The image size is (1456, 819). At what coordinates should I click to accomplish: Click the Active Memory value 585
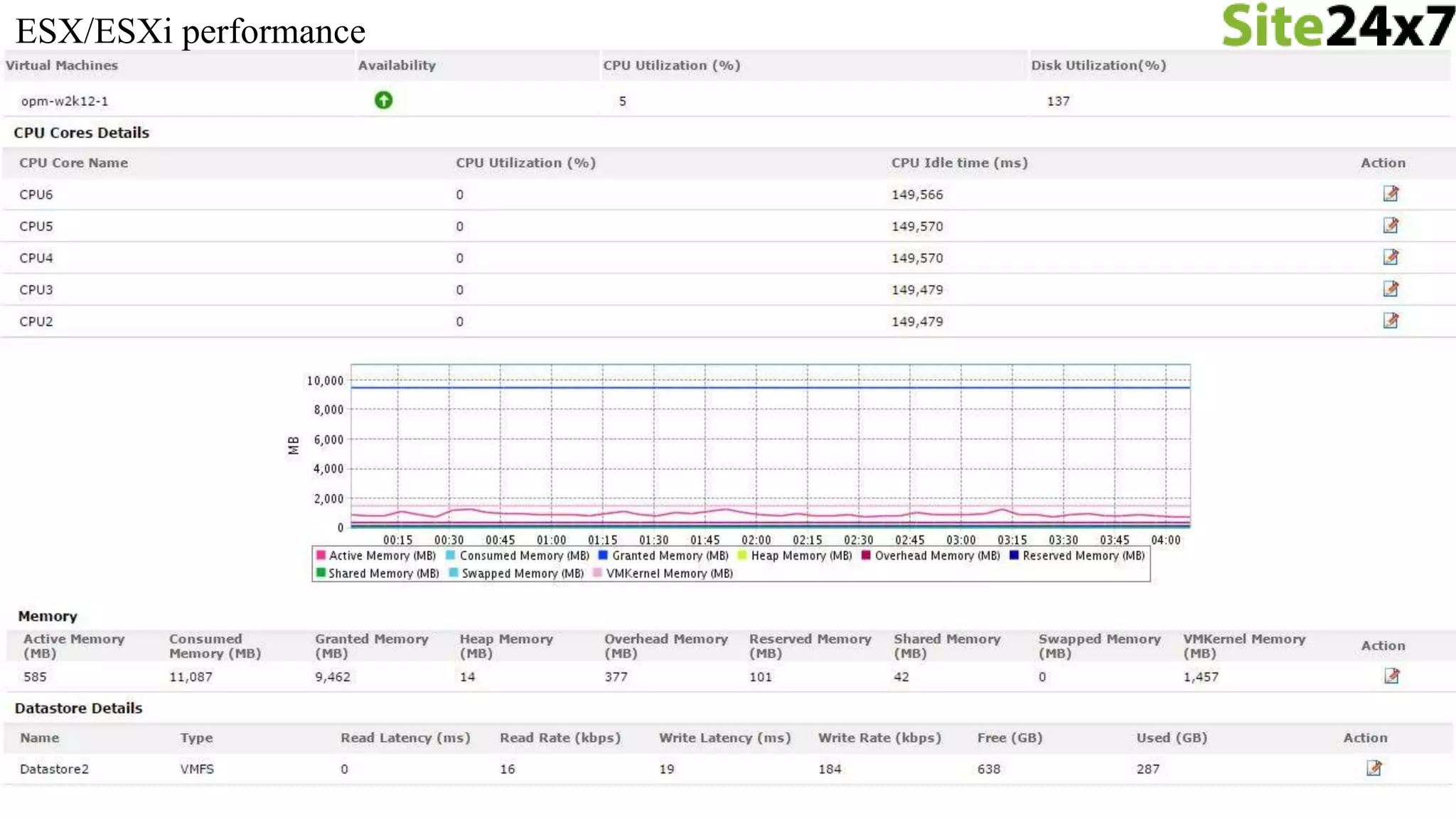35,677
